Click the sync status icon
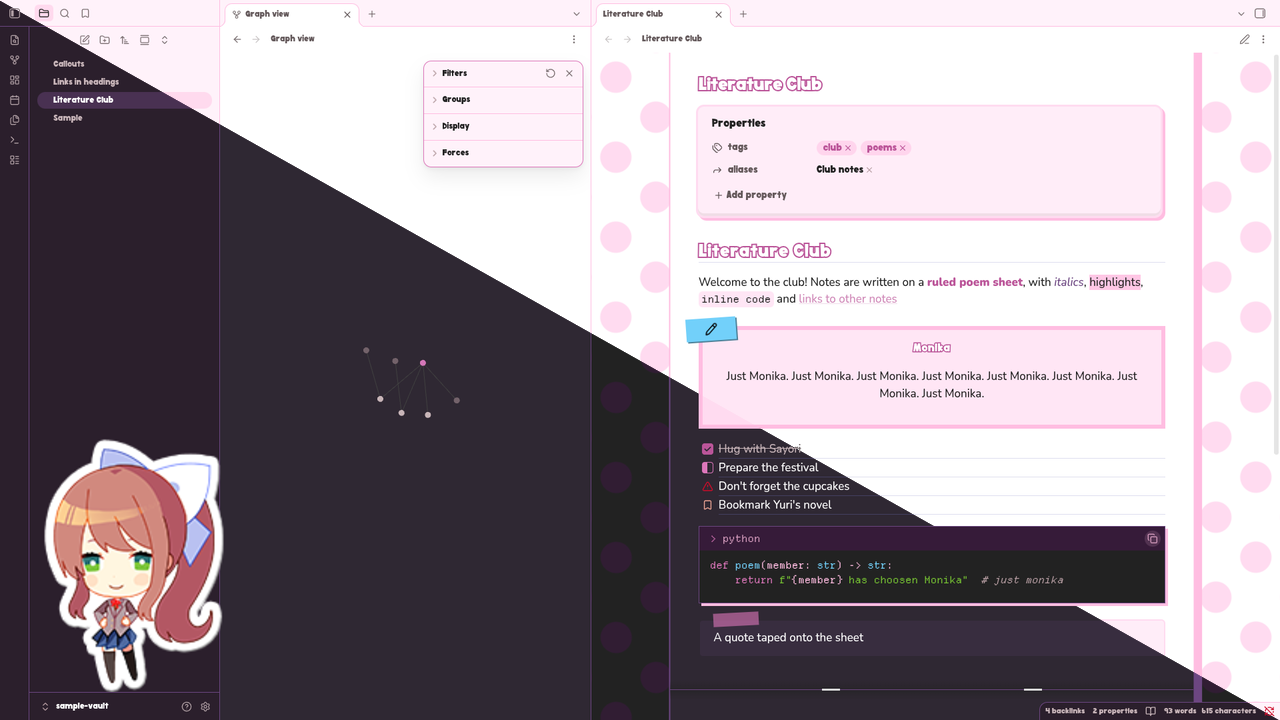This screenshot has height=720, width=1280. [1269, 711]
